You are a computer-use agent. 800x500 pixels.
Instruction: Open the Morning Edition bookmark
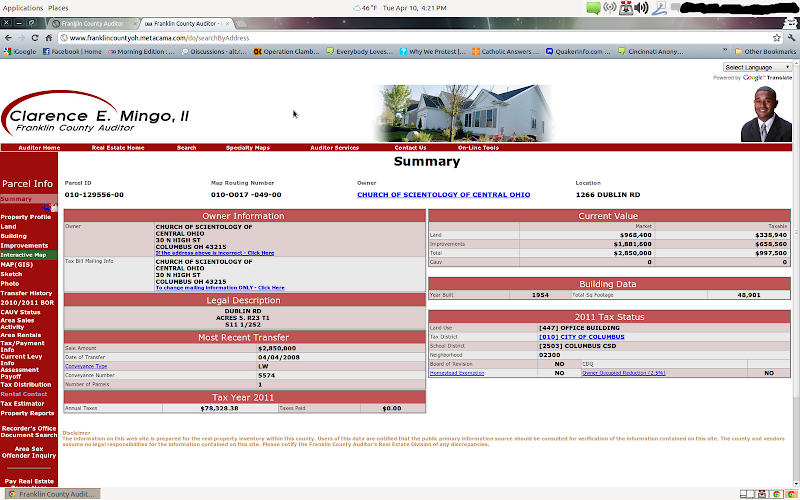[141, 52]
